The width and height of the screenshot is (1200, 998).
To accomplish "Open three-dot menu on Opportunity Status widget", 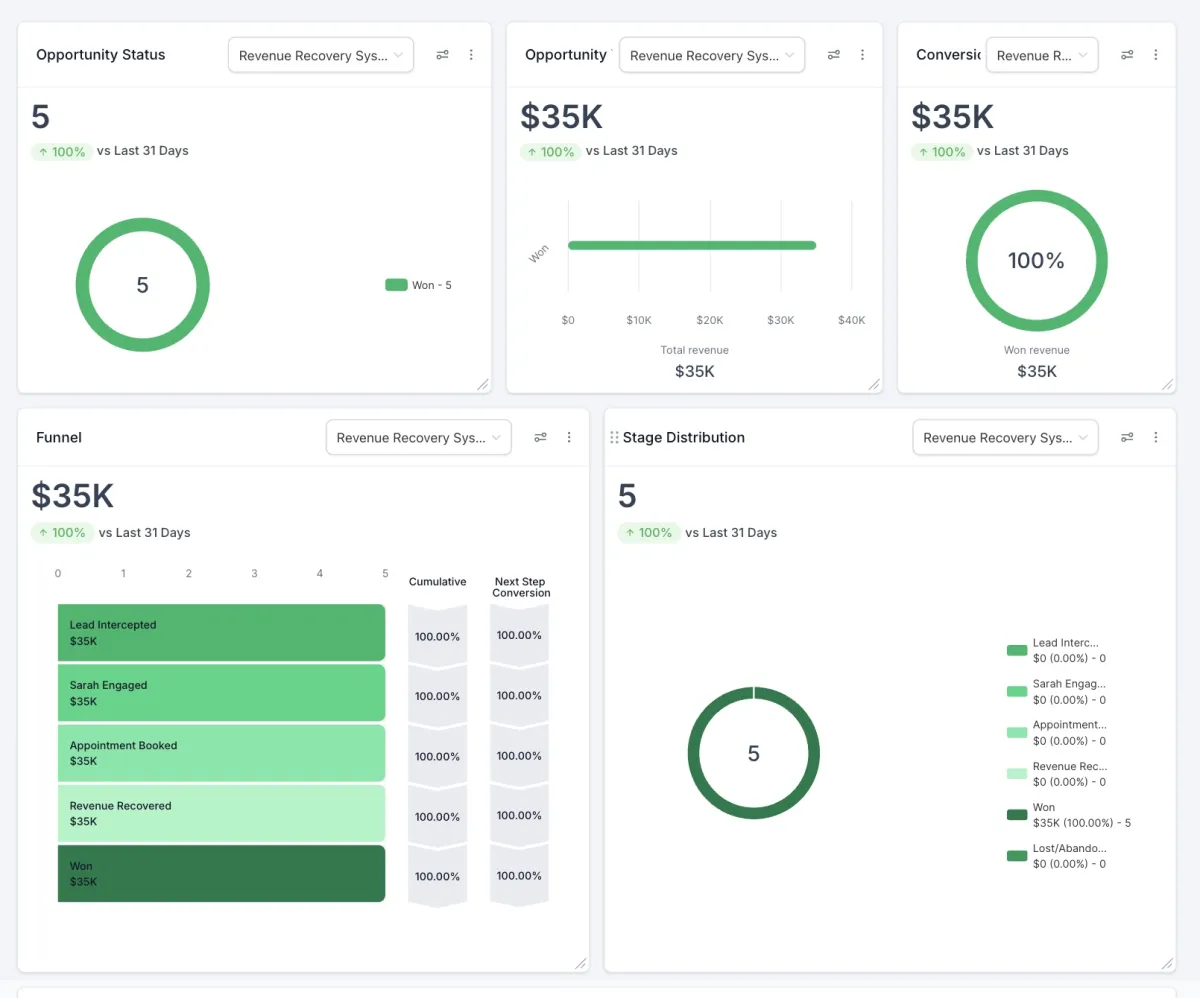I will [x=471, y=55].
